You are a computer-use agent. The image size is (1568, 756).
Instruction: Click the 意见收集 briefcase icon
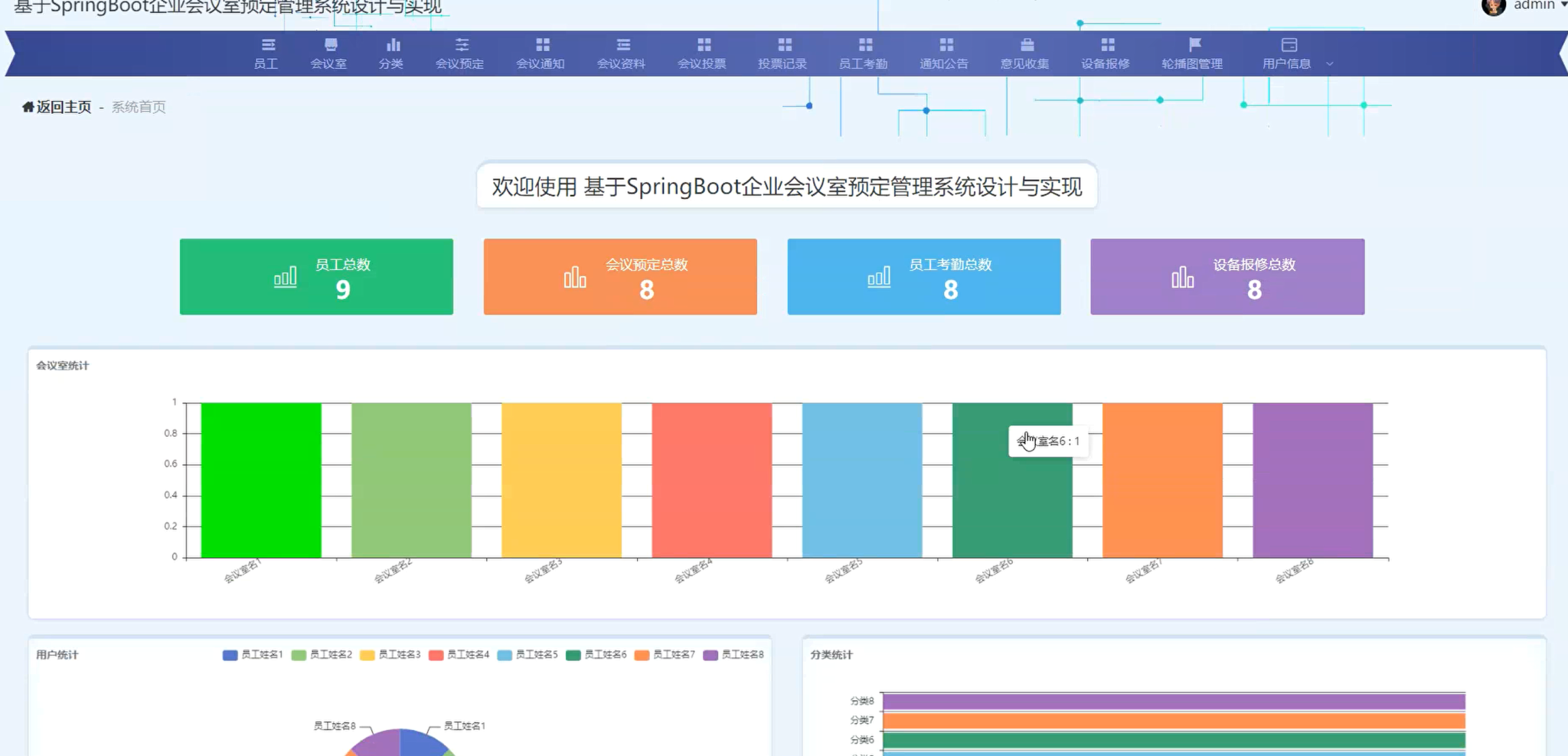(1027, 44)
